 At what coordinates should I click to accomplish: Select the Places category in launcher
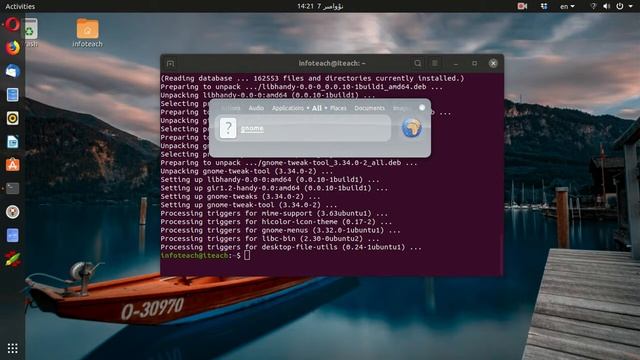tap(338, 108)
